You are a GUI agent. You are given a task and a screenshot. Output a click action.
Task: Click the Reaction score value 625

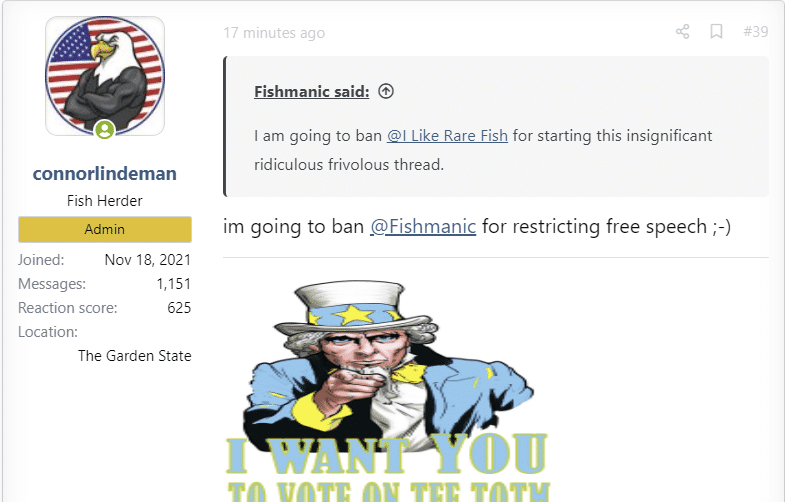[179, 308]
